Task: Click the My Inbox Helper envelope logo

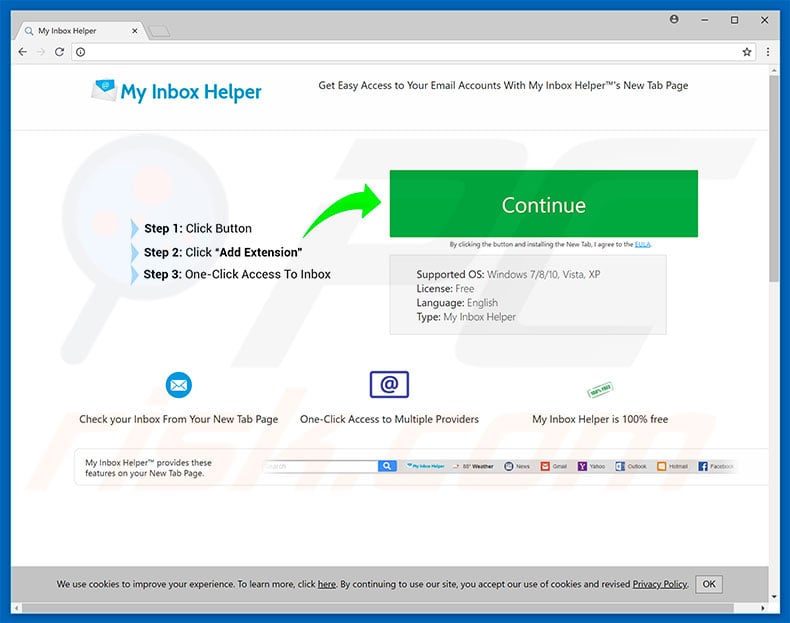Action: pos(104,90)
